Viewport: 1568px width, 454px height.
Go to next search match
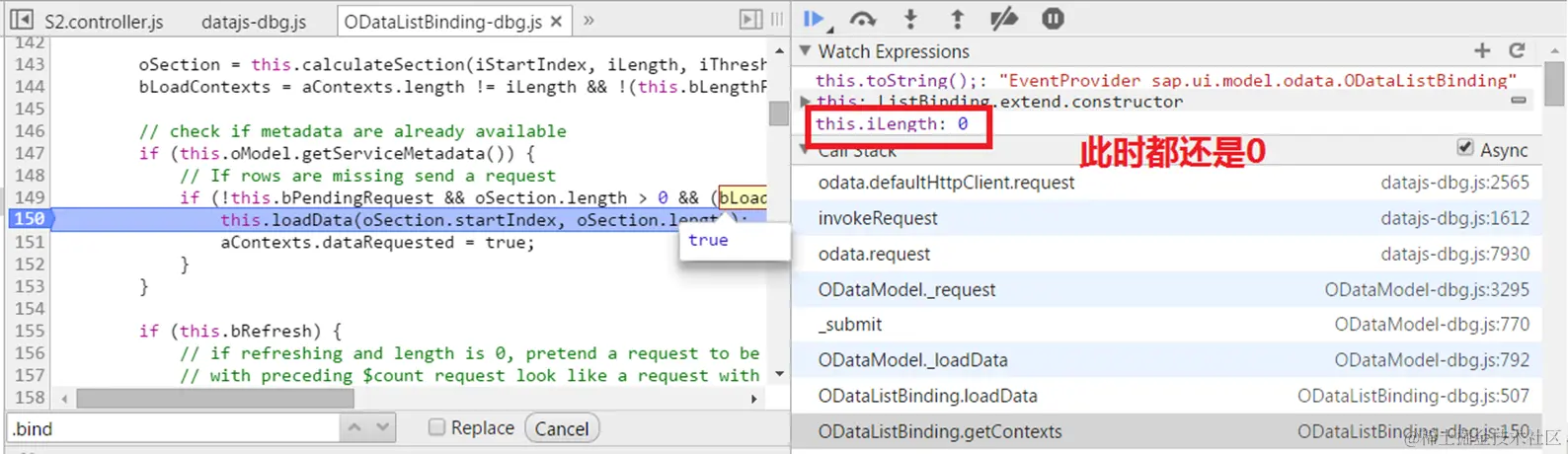pos(382,427)
